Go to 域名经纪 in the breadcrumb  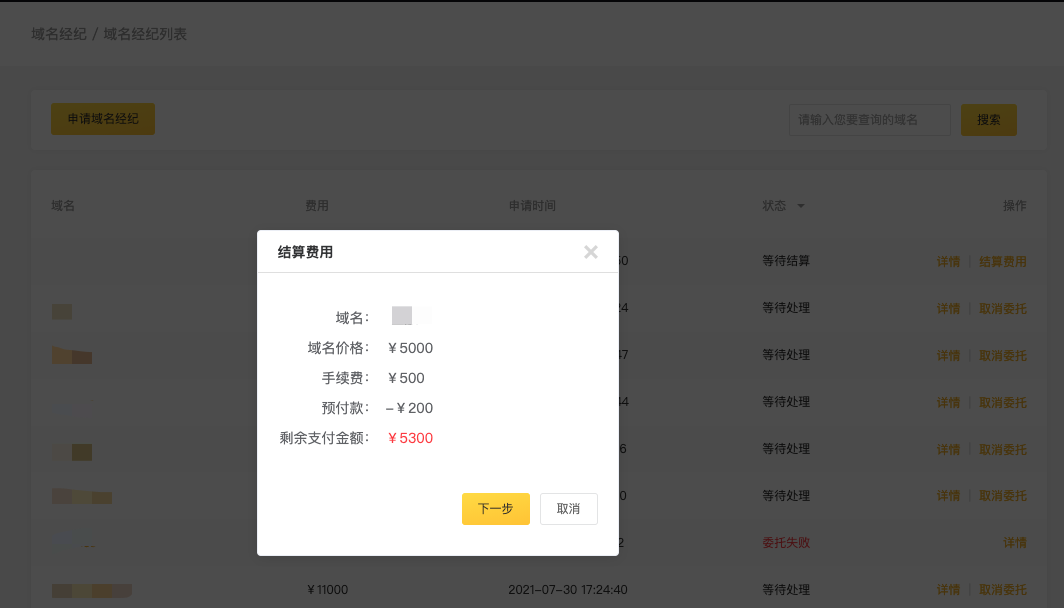[59, 34]
